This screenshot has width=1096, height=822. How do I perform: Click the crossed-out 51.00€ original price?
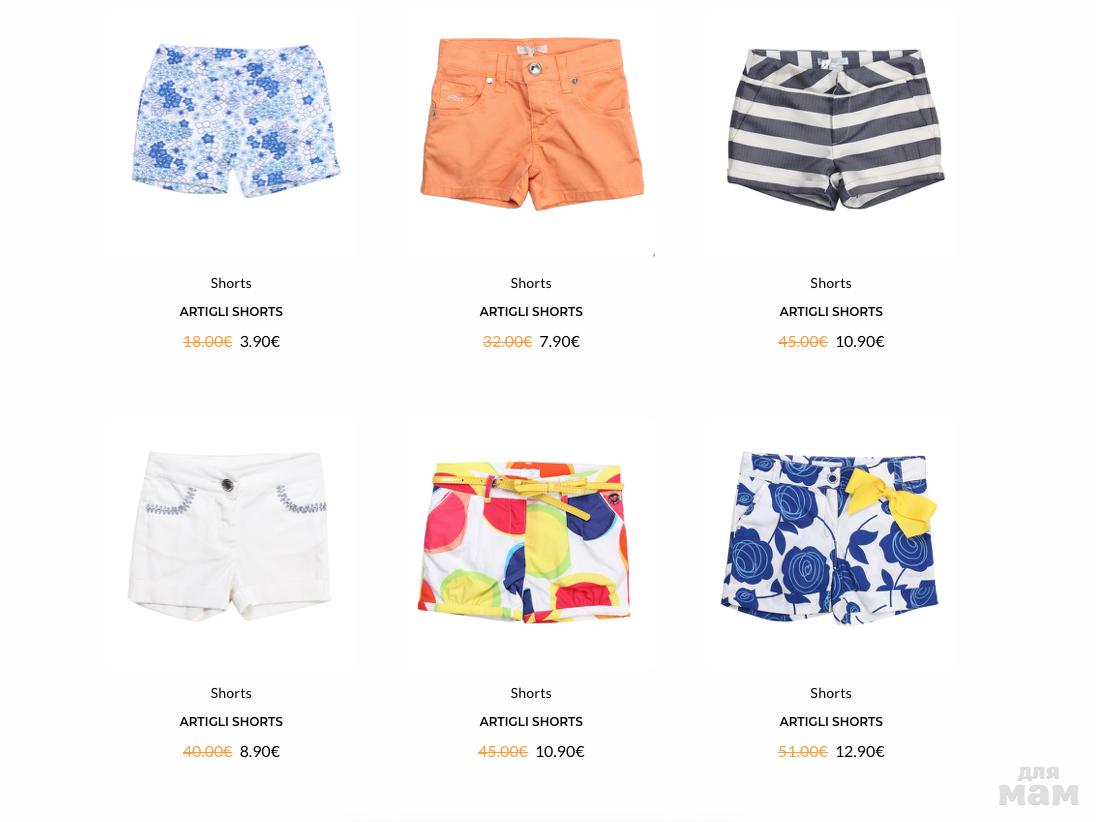(802, 751)
